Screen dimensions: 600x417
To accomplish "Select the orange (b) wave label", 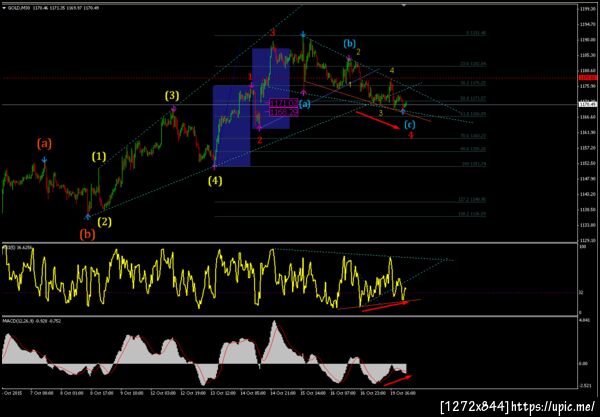I will click(87, 234).
